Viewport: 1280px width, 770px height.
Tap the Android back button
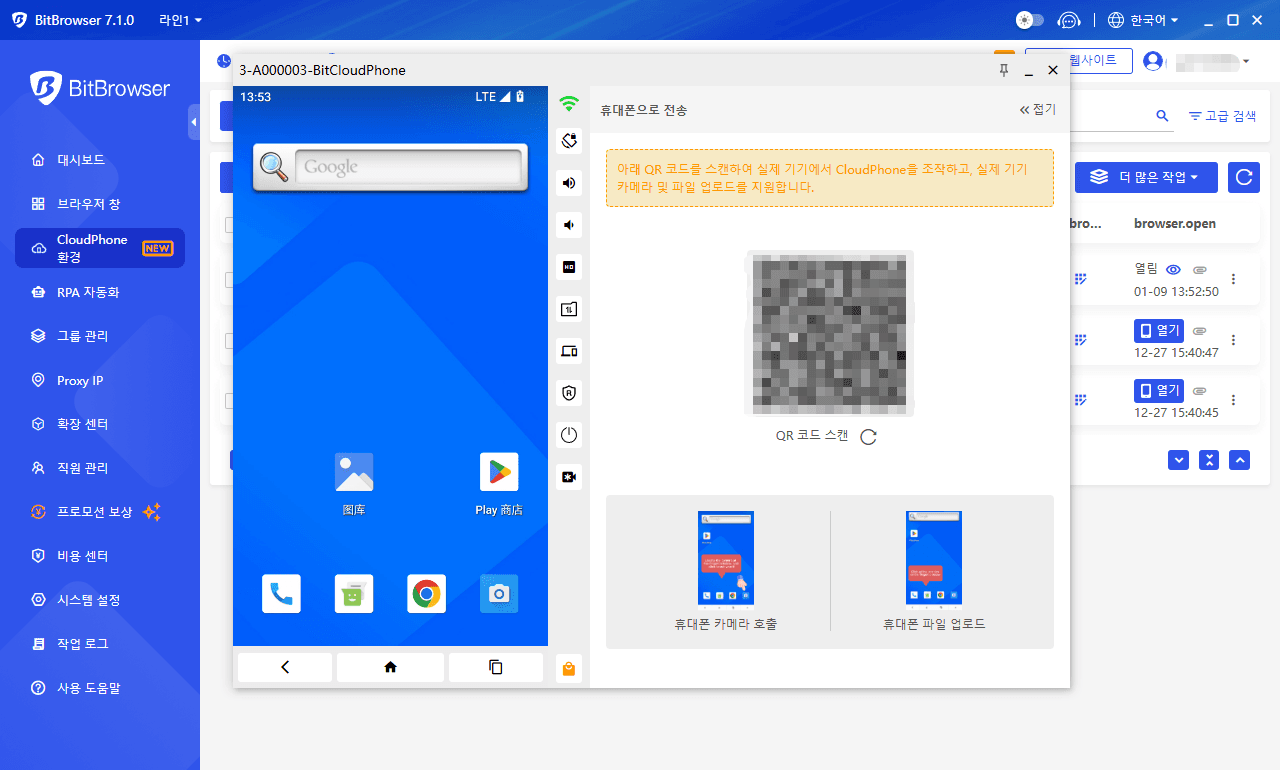(285, 667)
